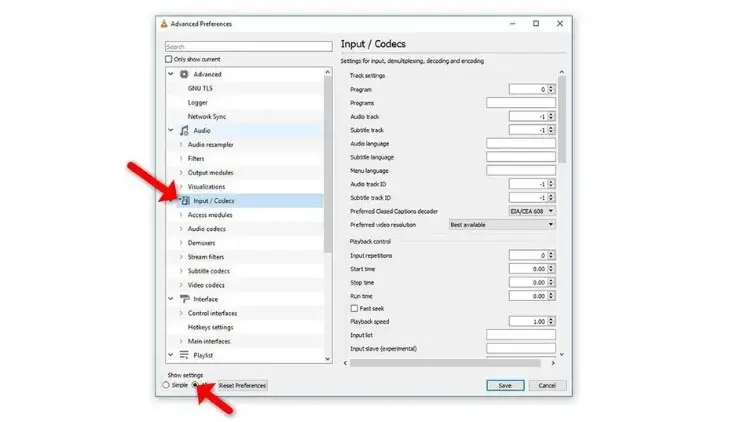This screenshot has height=422, width=750.
Task: Click the Cancel button
Action: pos(547,385)
